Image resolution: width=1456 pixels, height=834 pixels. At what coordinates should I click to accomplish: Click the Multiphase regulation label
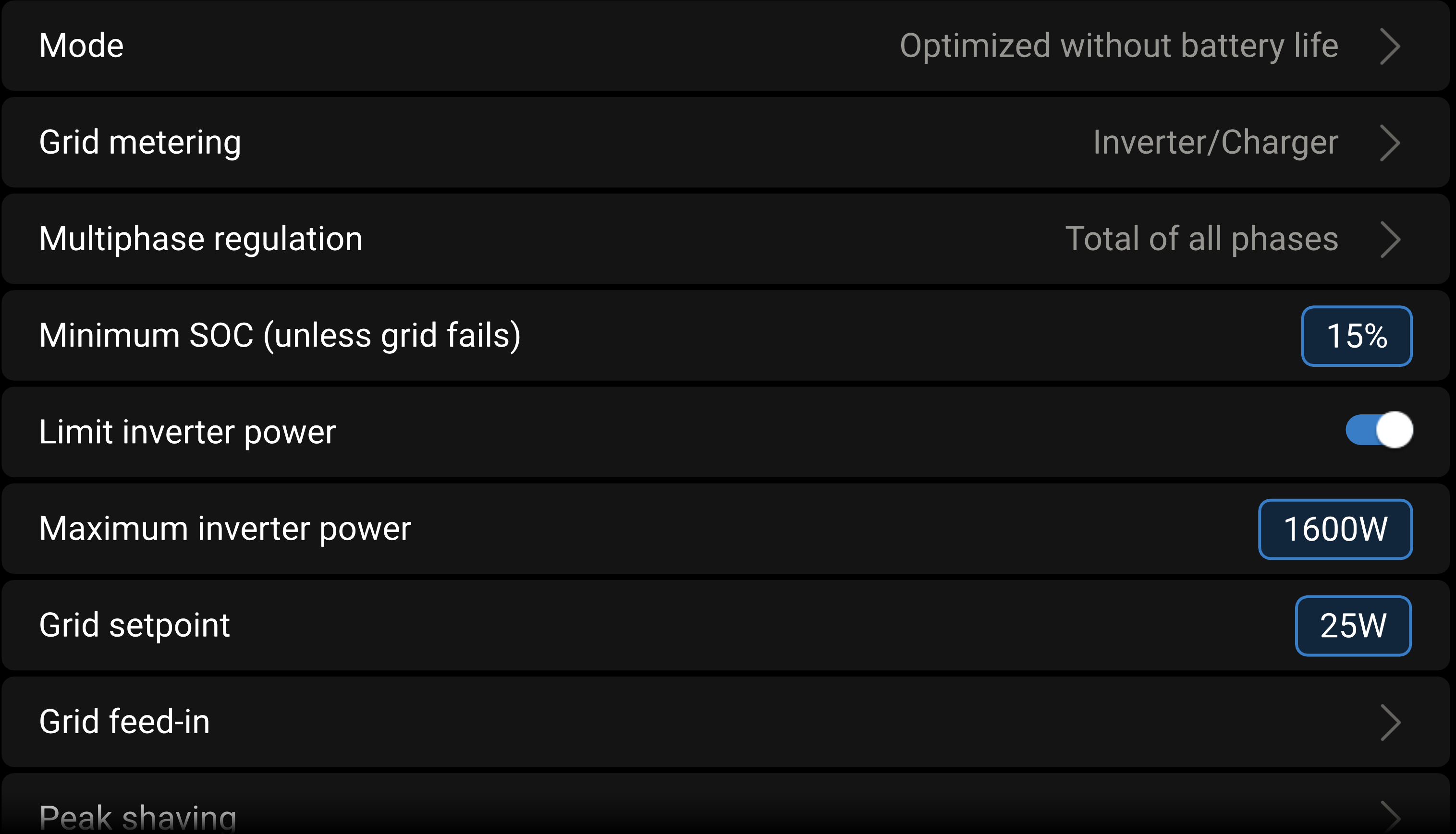(x=200, y=239)
